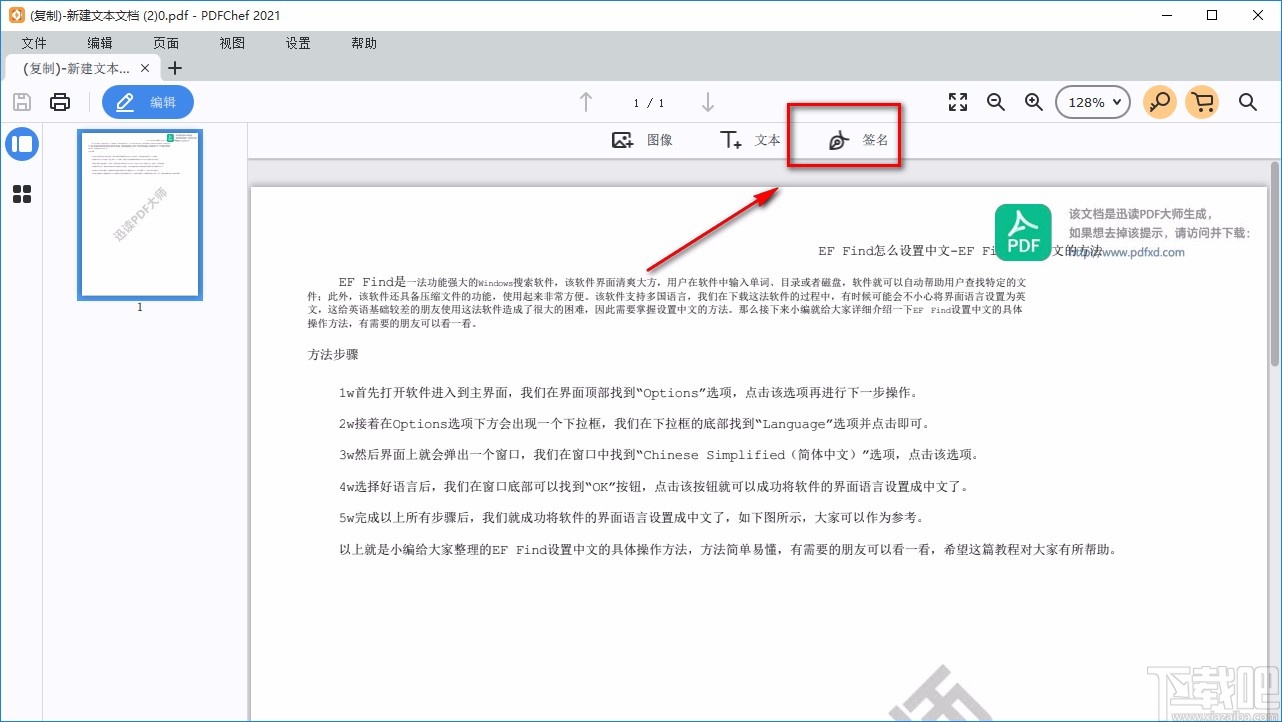Go to next page with down arrow
1282x722 pixels.
point(707,101)
